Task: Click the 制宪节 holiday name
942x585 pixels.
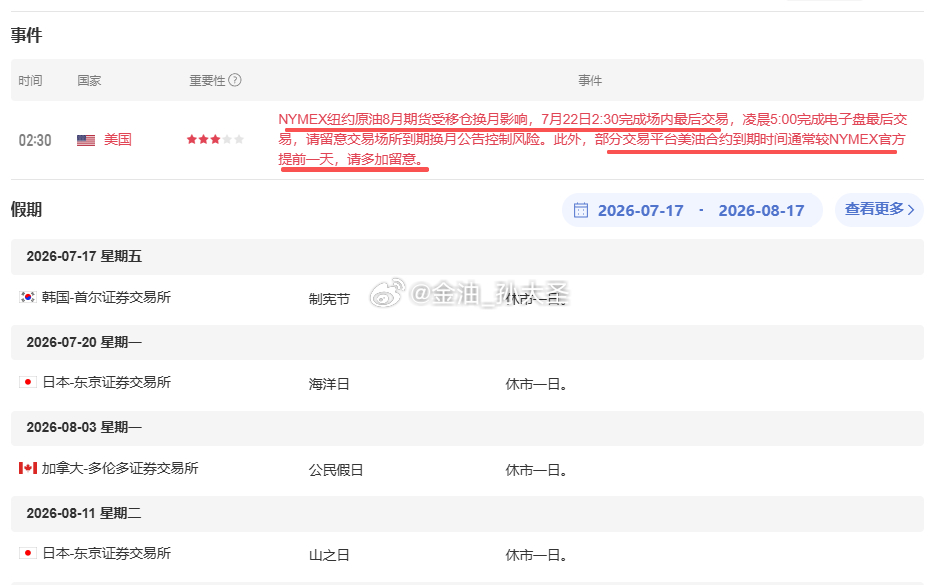Action: coord(329,299)
